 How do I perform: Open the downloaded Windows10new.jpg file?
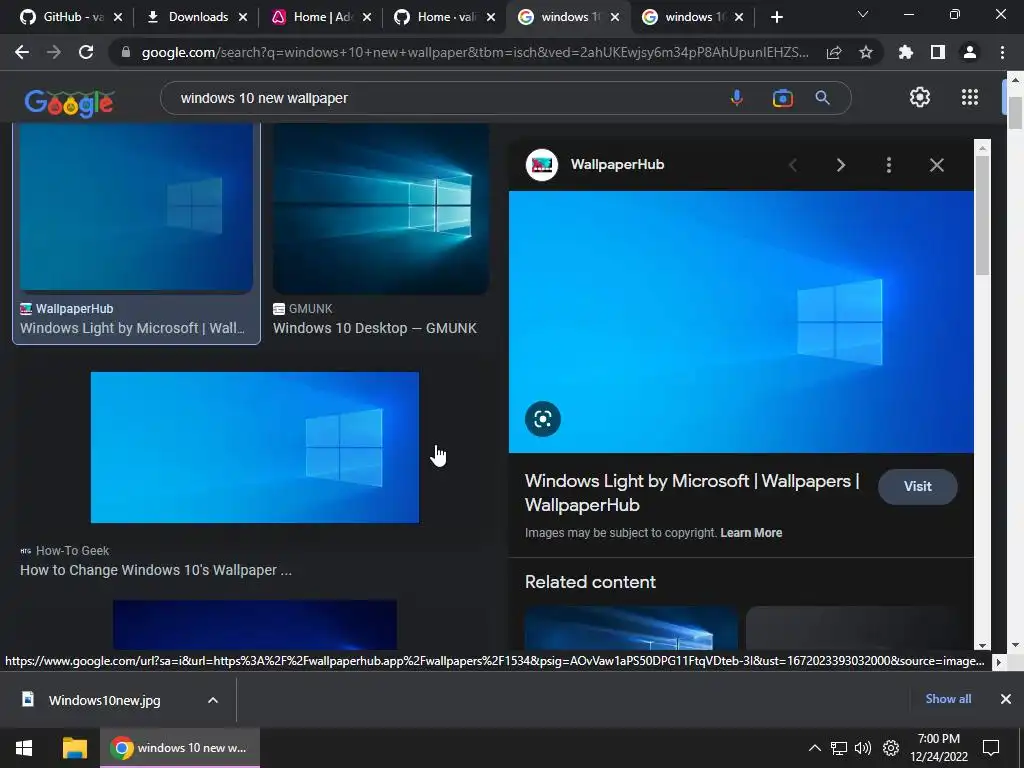104,700
